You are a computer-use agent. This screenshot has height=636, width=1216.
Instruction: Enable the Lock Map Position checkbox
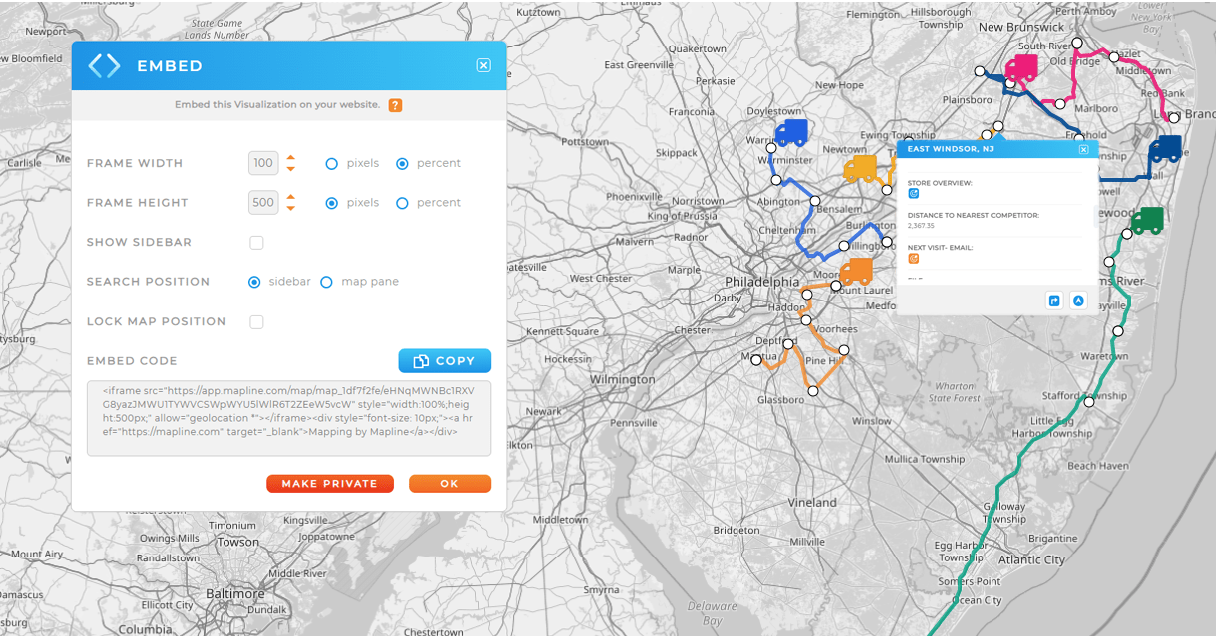[x=256, y=321]
